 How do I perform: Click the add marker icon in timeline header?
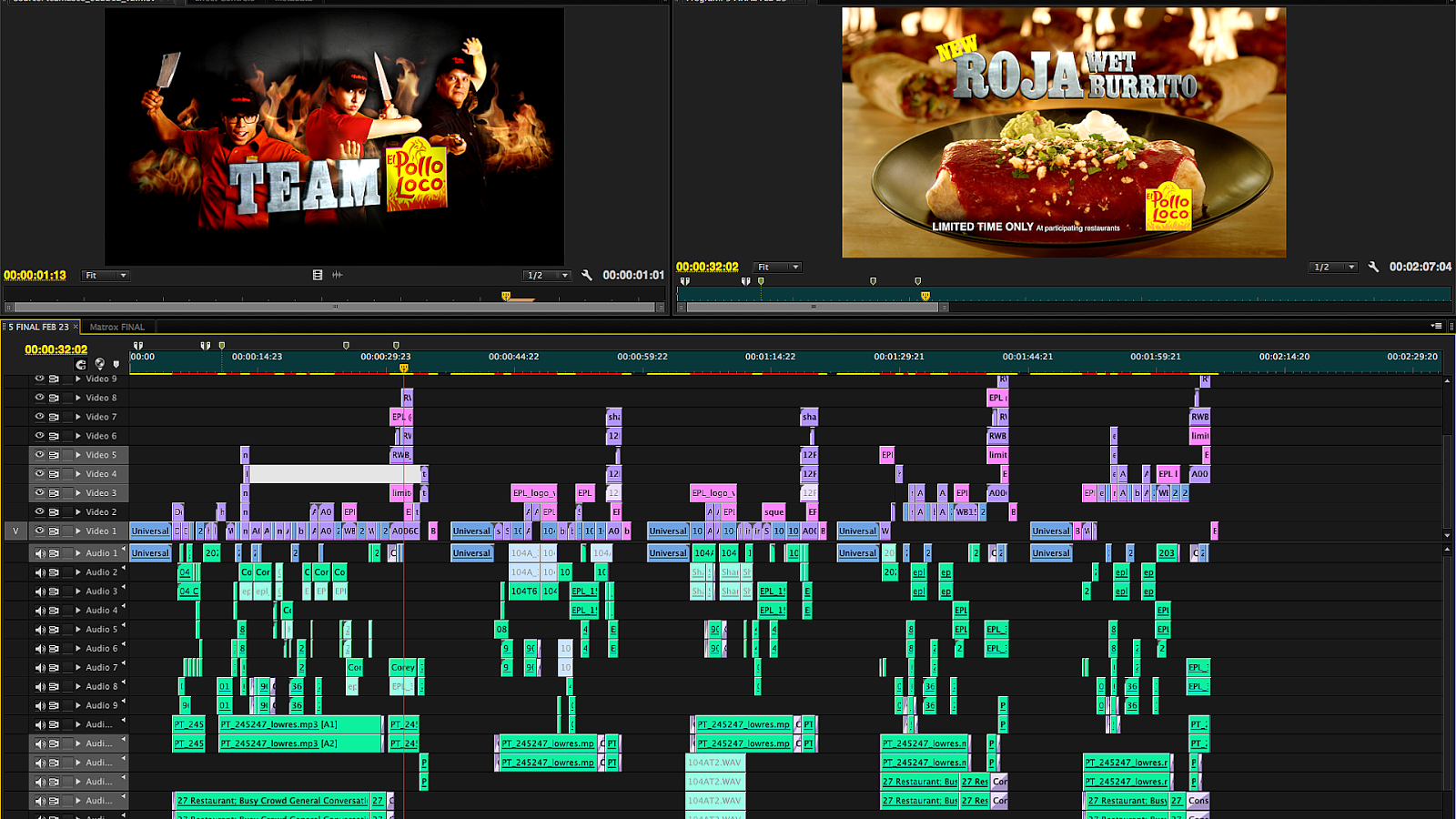point(116,364)
